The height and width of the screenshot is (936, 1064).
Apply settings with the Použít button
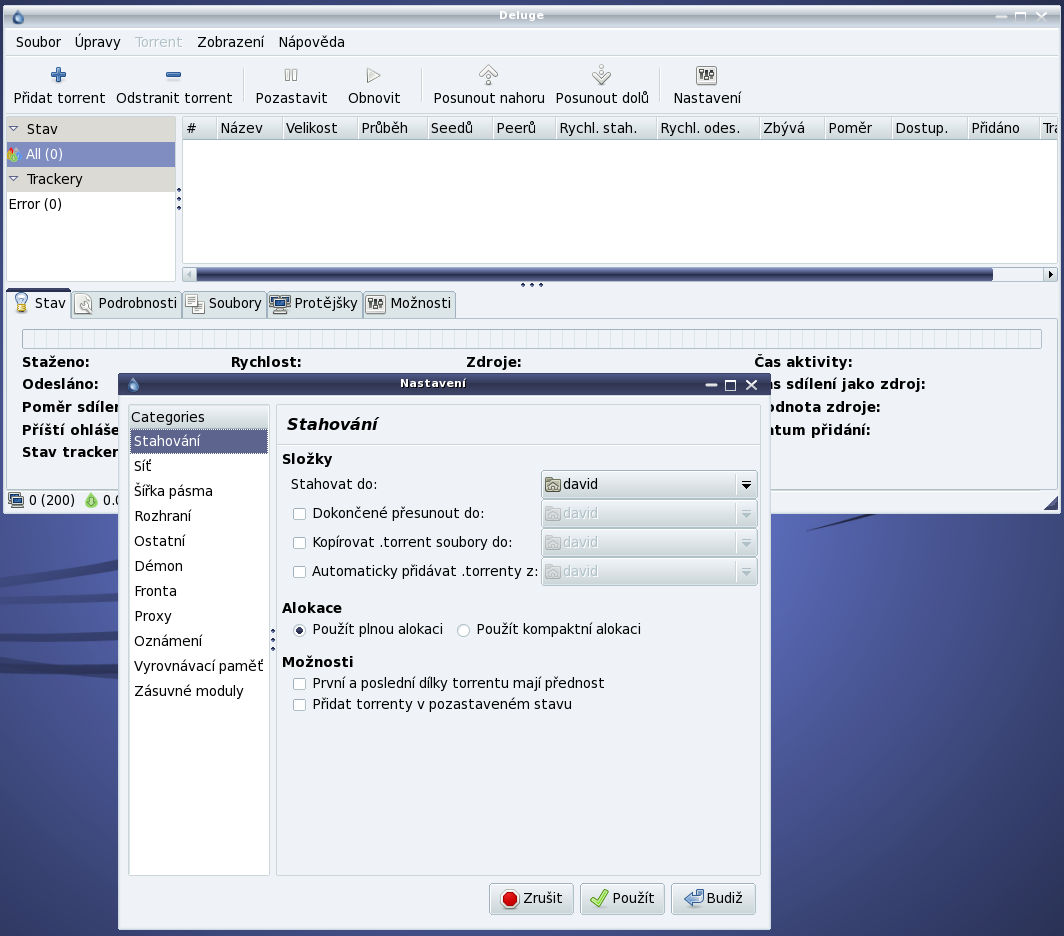pyautogui.click(x=622, y=899)
